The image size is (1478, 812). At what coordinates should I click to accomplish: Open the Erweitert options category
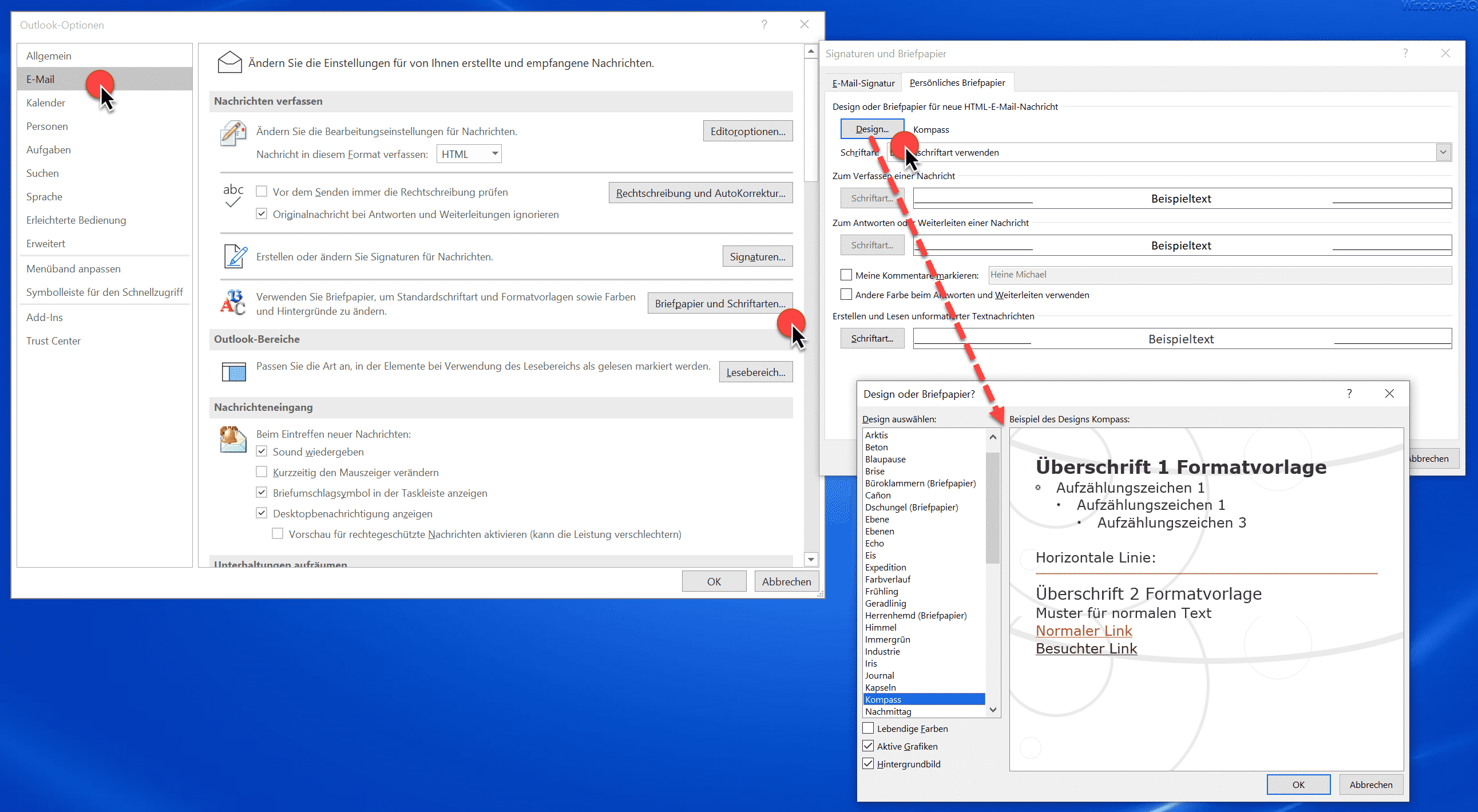(x=105, y=243)
